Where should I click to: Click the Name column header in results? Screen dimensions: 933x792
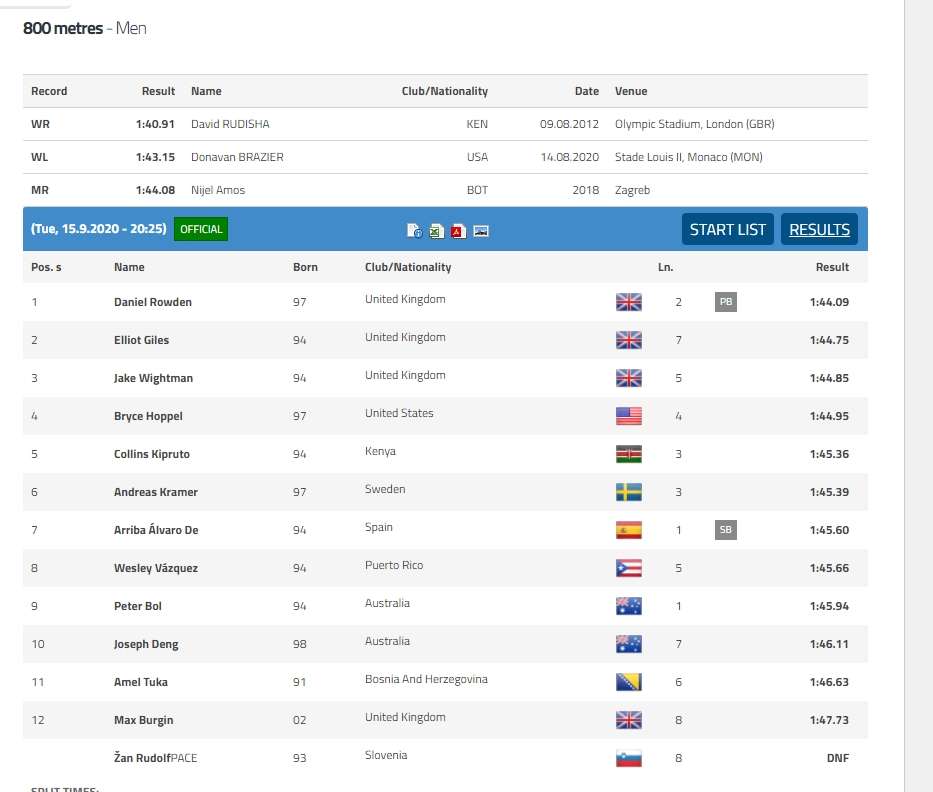(x=129, y=267)
